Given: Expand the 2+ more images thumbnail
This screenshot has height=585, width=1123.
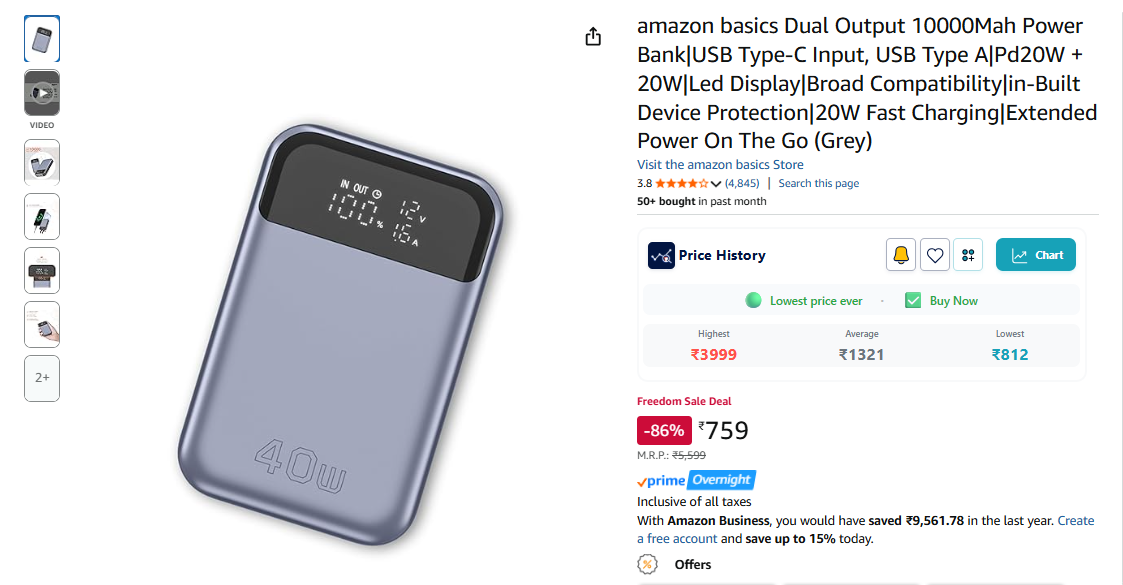Looking at the screenshot, I should pyautogui.click(x=42, y=378).
